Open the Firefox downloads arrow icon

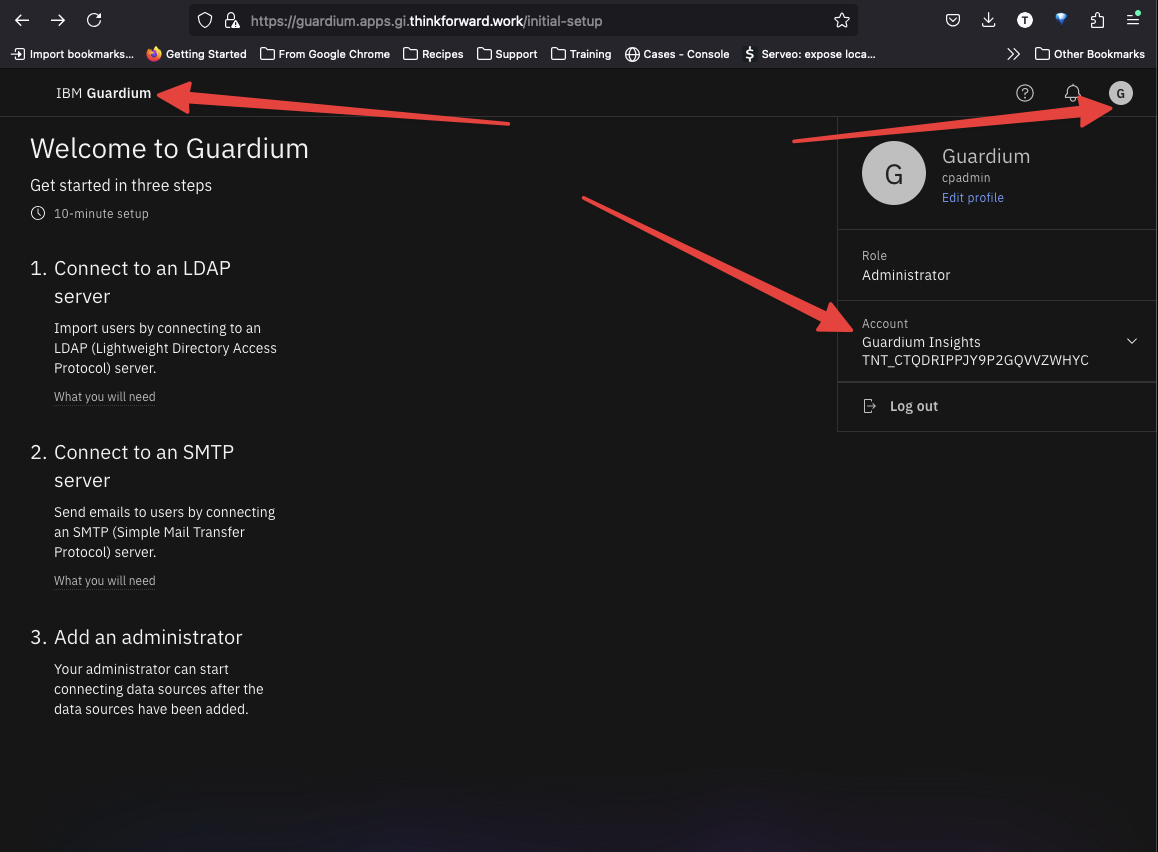pos(988,20)
